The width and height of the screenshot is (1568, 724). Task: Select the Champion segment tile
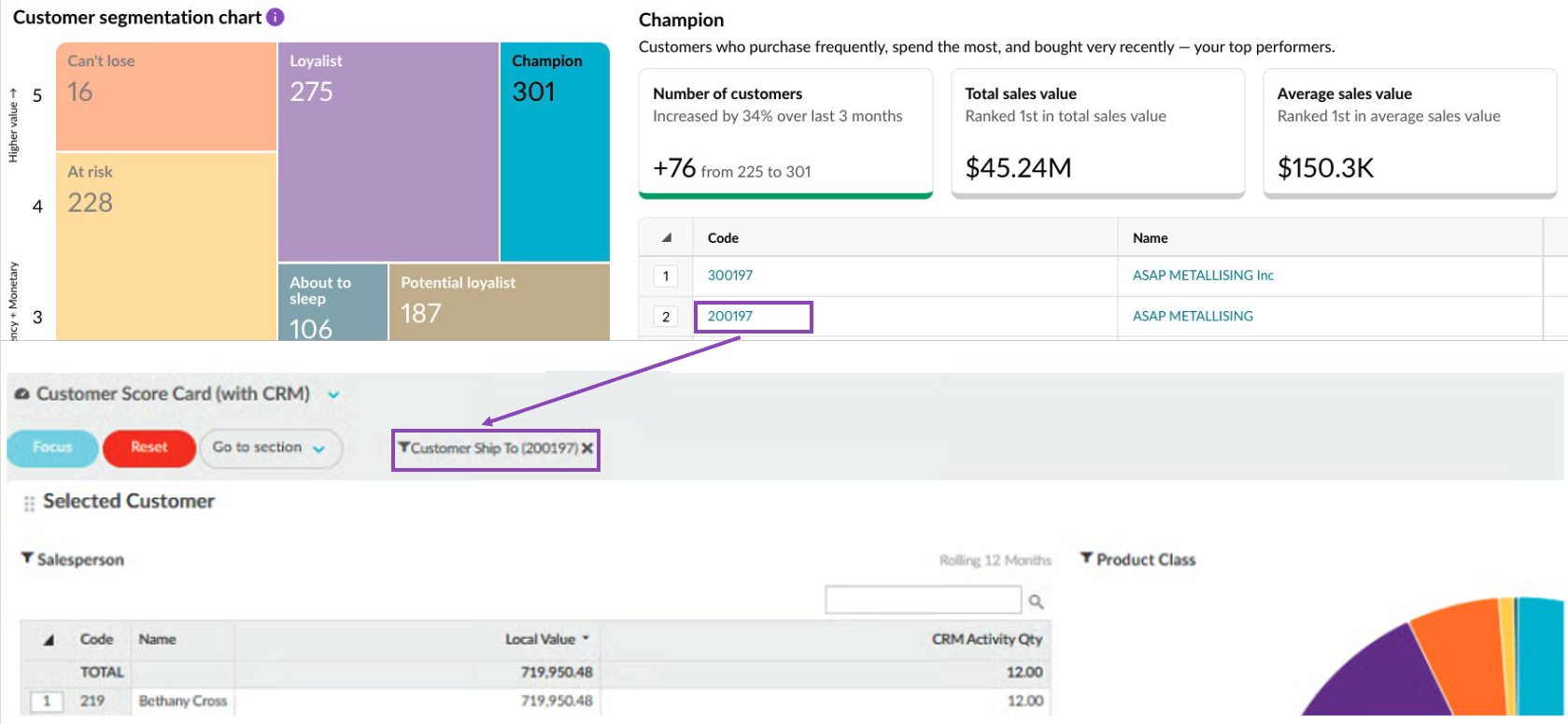point(555,151)
